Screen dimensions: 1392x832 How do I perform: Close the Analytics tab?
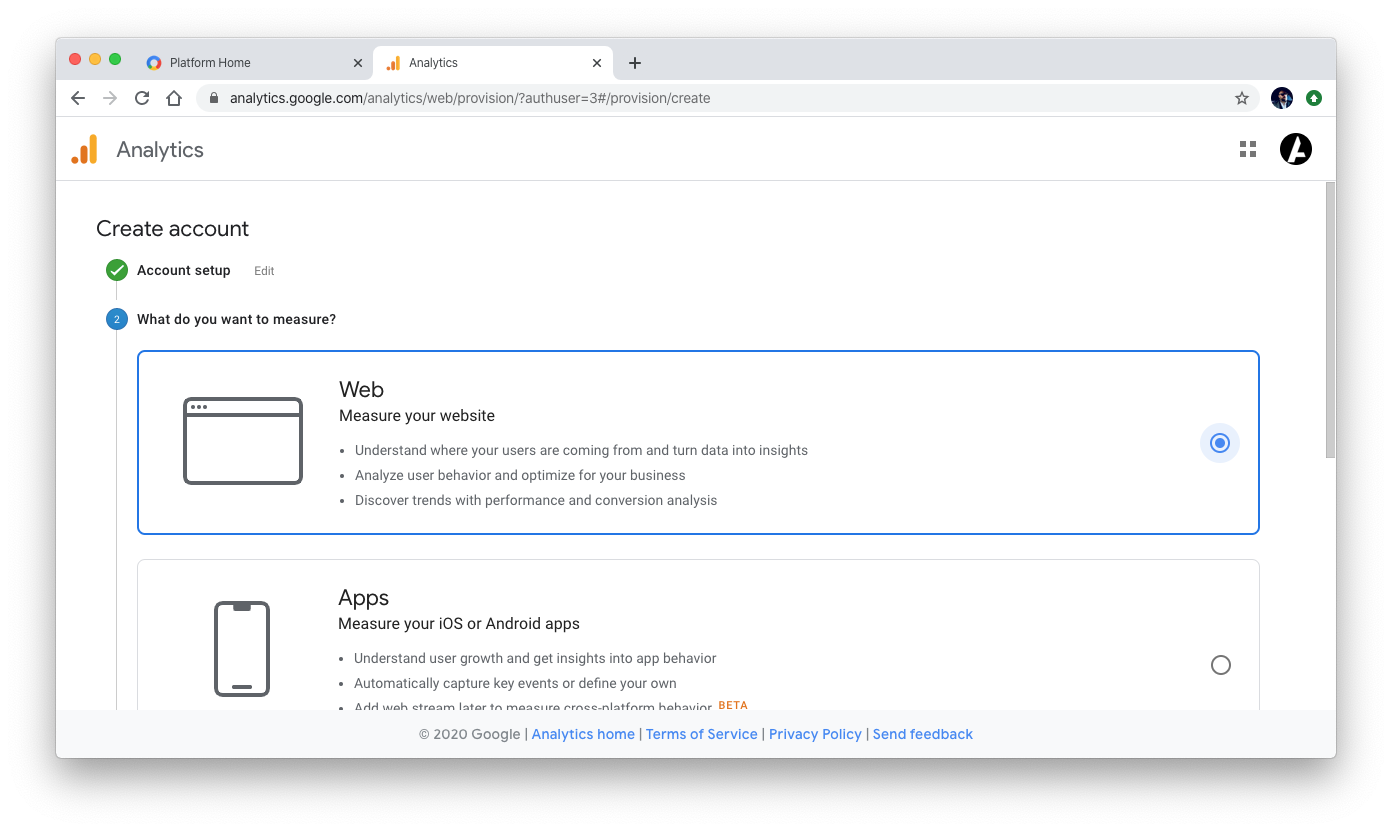coord(597,63)
